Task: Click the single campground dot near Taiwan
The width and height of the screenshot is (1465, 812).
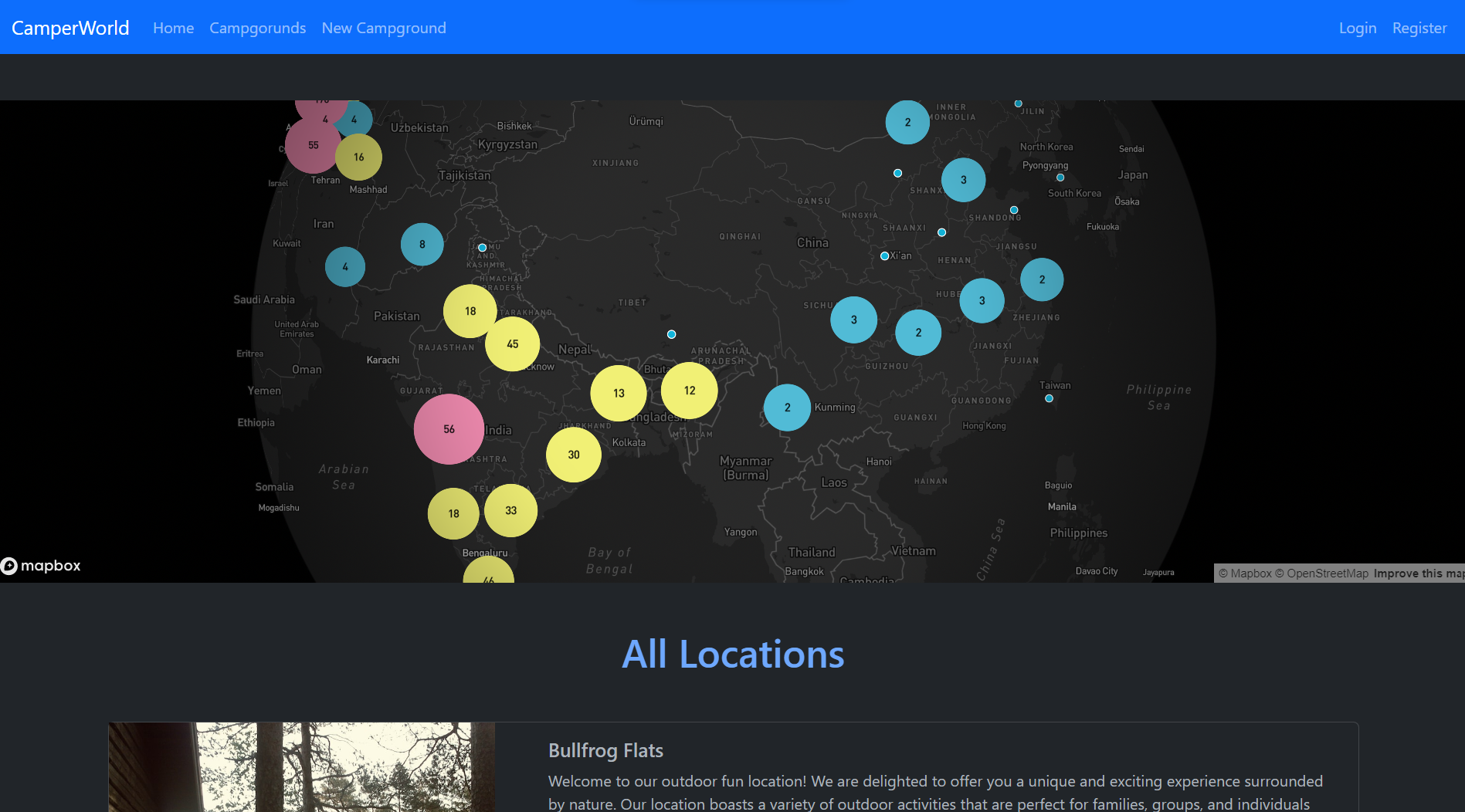Action: 1049,398
